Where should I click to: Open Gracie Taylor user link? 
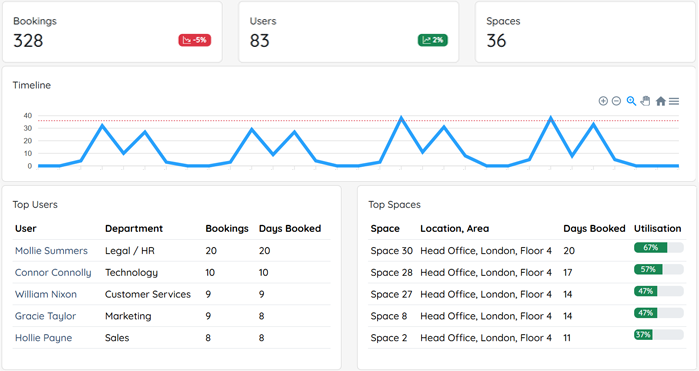point(45,316)
